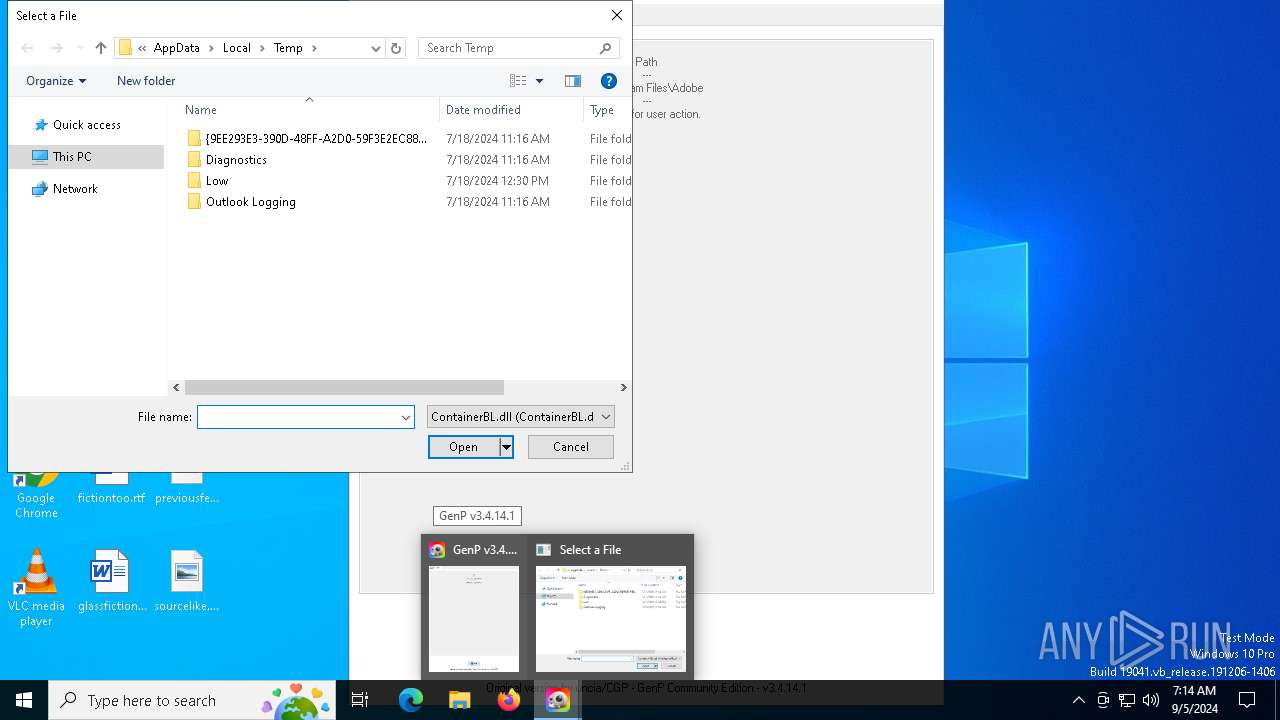Open the Windows Start menu
The height and width of the screenshot is (720, 1280).
[x=24, y=700]
